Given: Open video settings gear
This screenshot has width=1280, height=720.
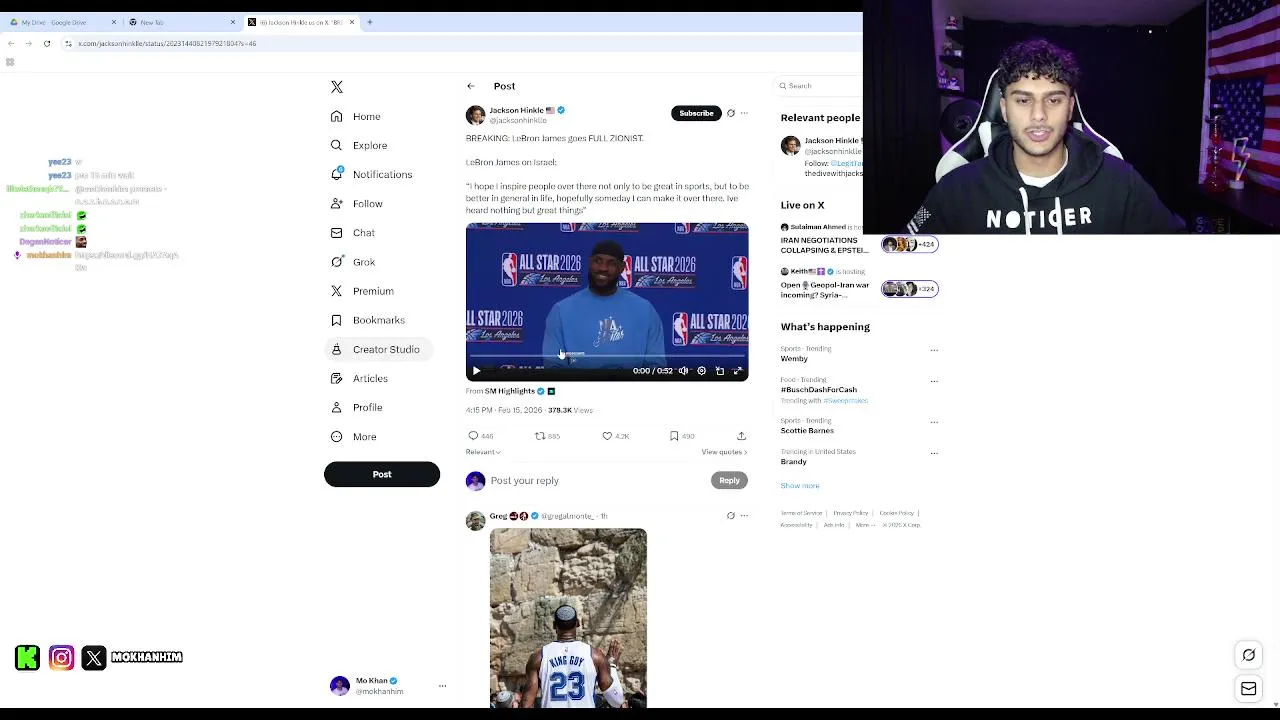Looking at the screenshot, I should (702, 371).
